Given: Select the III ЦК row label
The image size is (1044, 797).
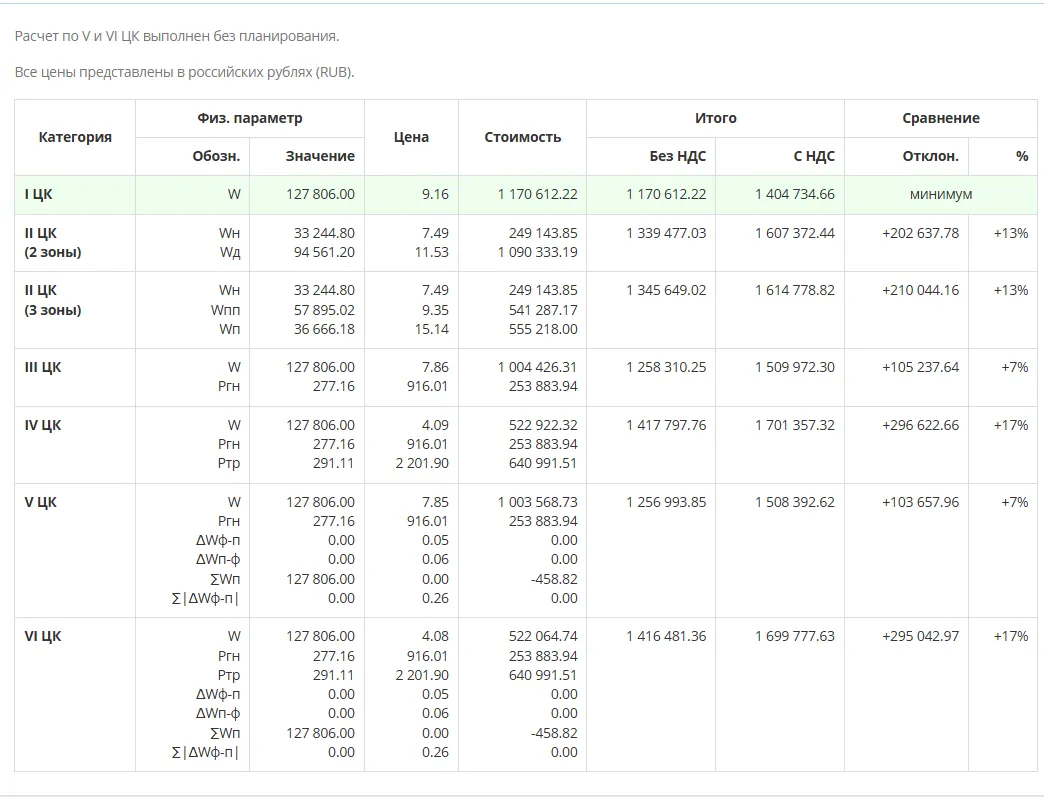Looking at the screenshot, I should coord(43,367).
